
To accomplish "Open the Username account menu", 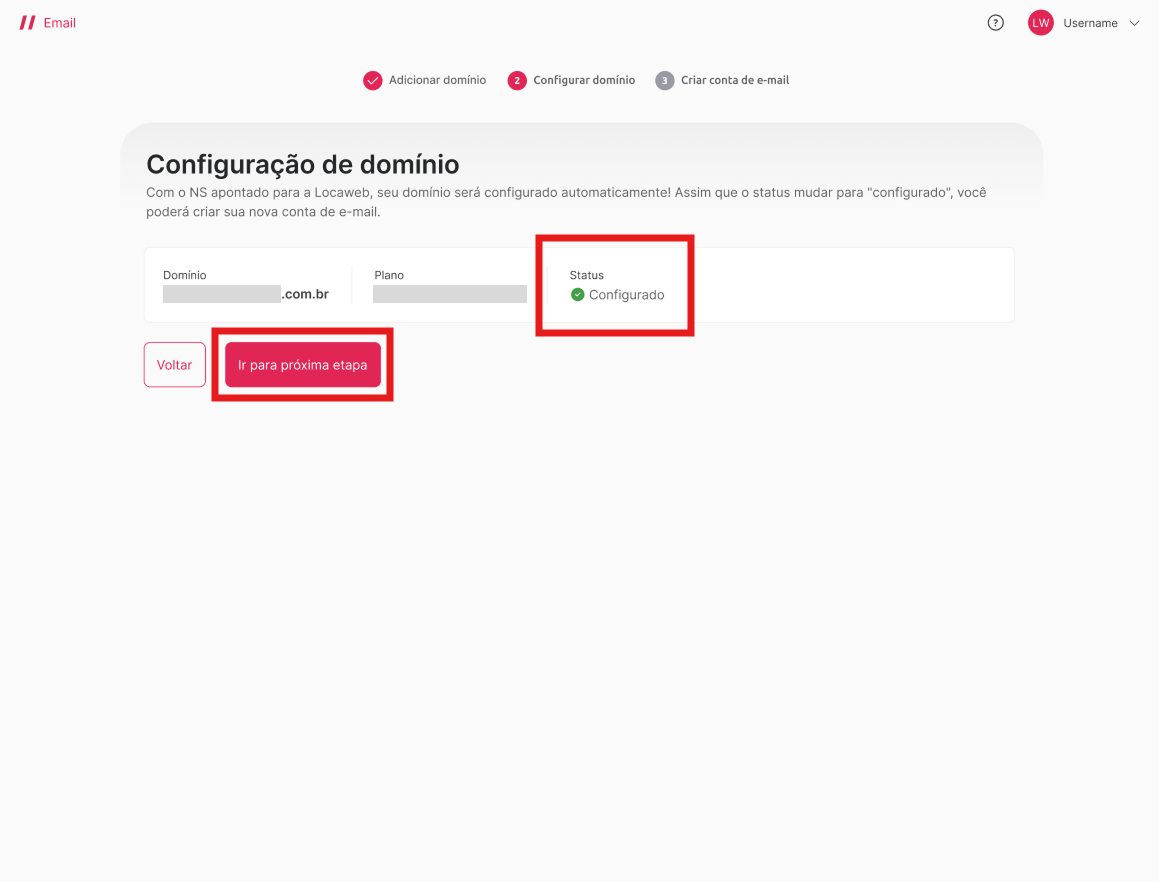I will 1090,23.
